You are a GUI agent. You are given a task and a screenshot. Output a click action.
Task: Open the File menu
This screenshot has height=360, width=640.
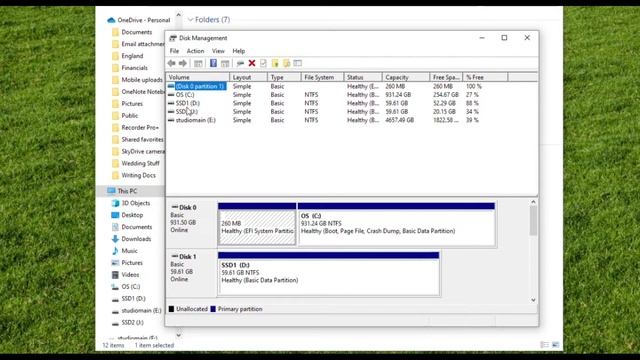click(x=174, y=51)
